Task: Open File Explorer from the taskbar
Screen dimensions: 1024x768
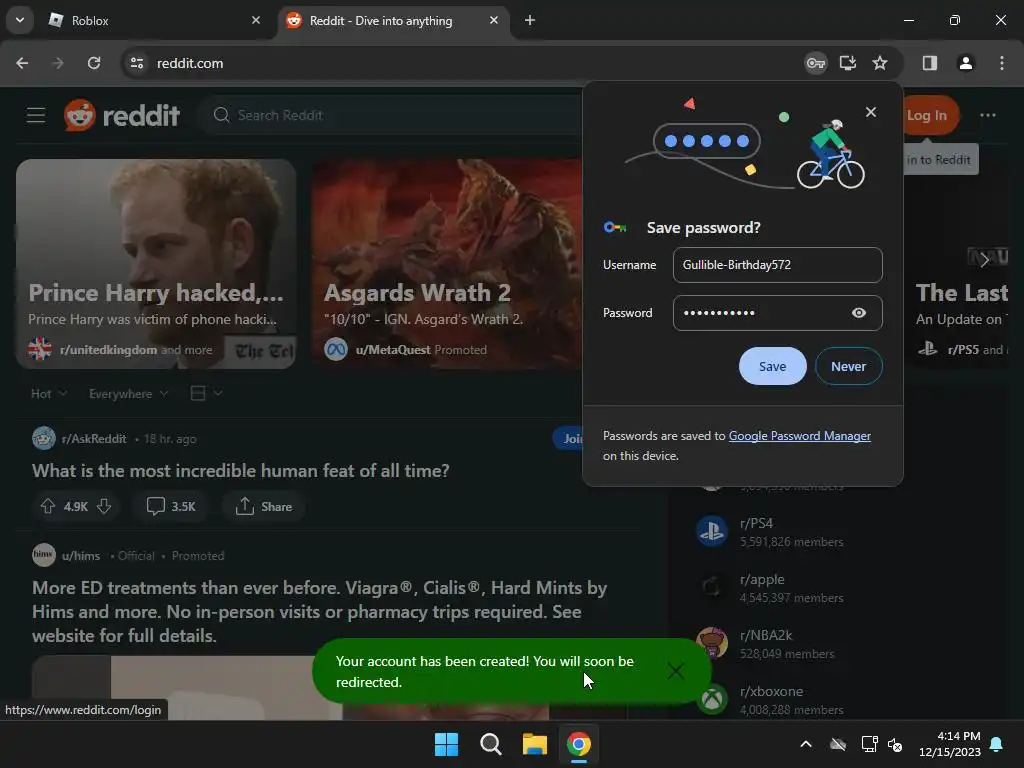Action: (x=534, y=744)
